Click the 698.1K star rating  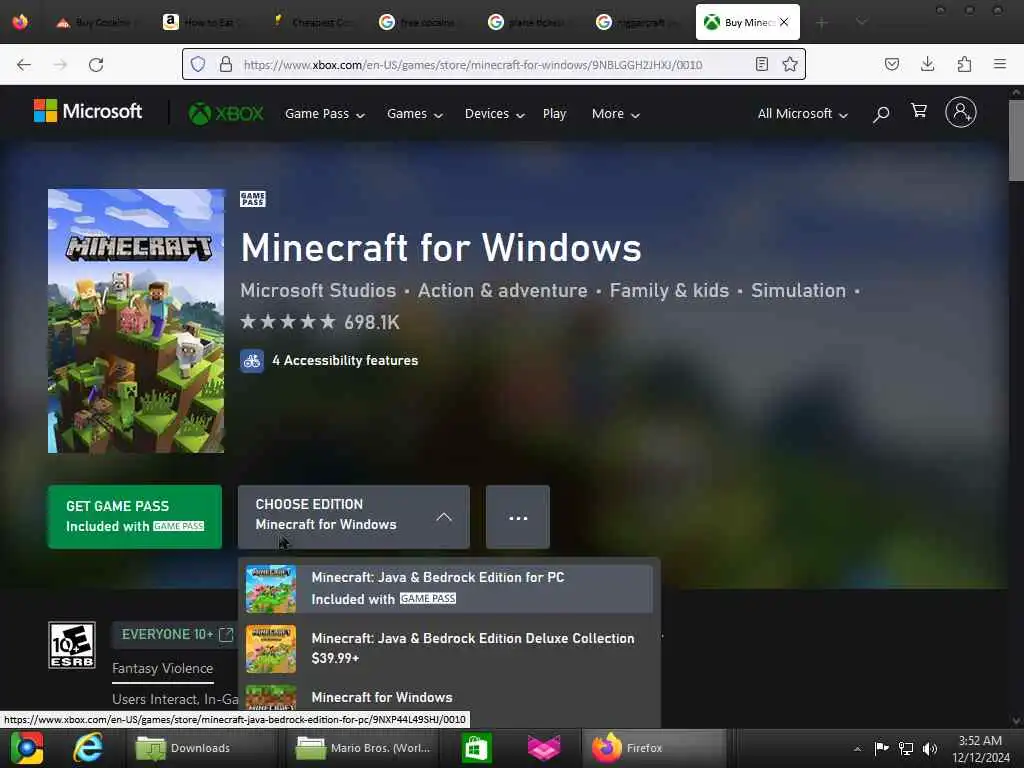[x=320, y=322]
